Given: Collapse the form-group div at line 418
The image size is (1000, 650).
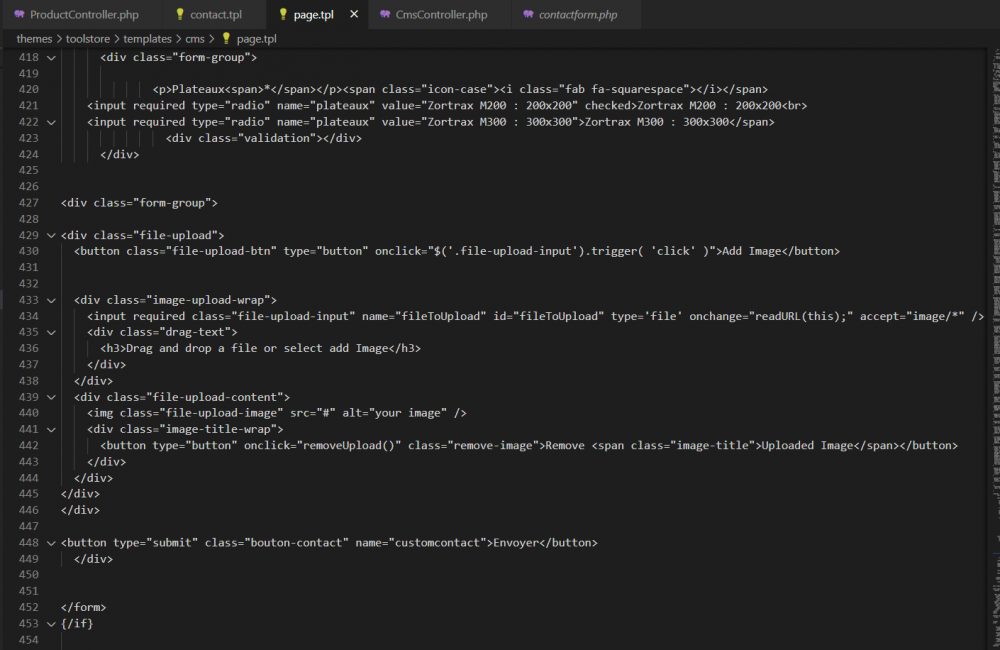Looking at the screenshot, I should pyautogui.click(x=51, y=57).
